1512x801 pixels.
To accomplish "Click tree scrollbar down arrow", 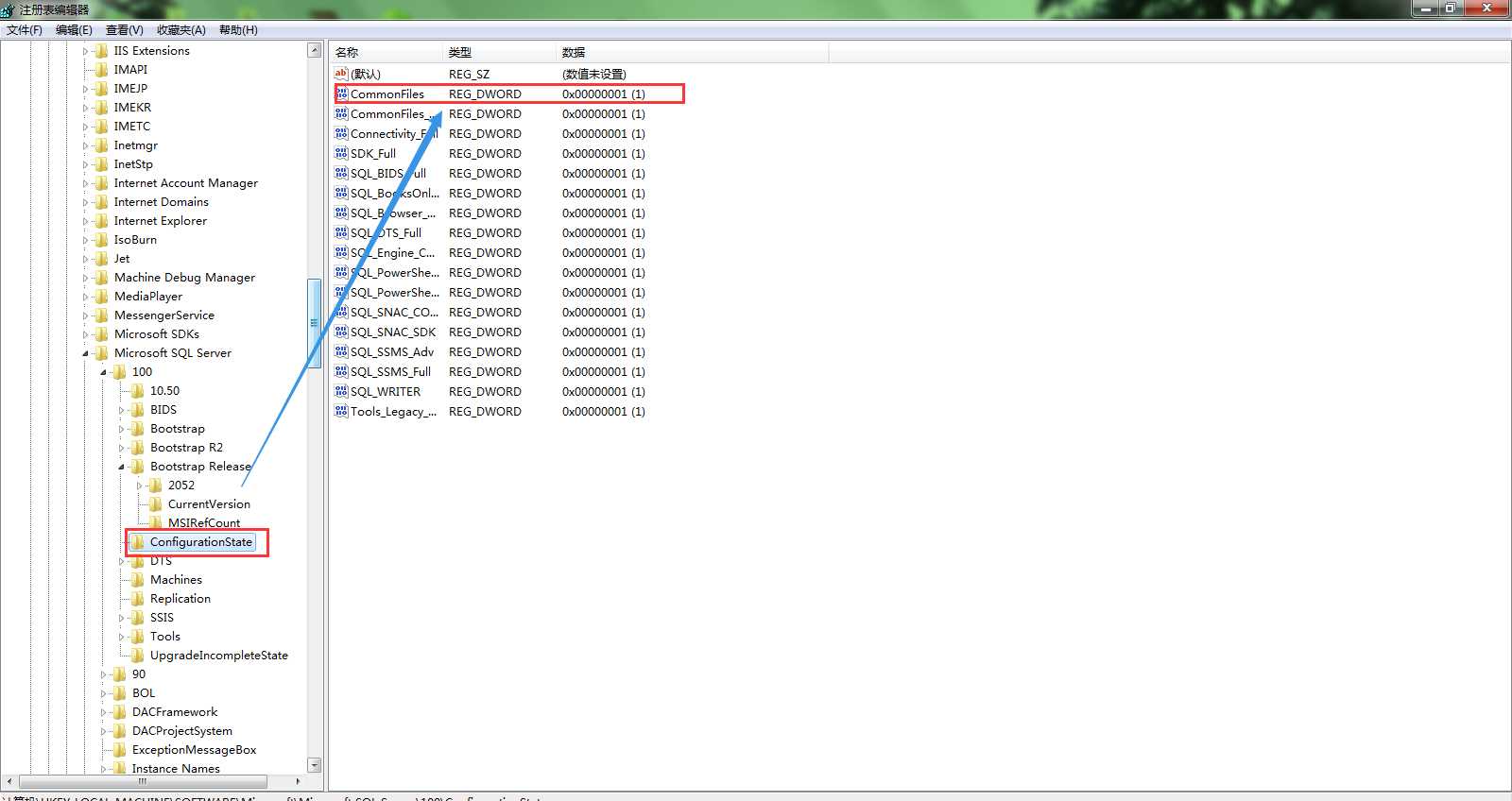I will click(x=315, y=765).
